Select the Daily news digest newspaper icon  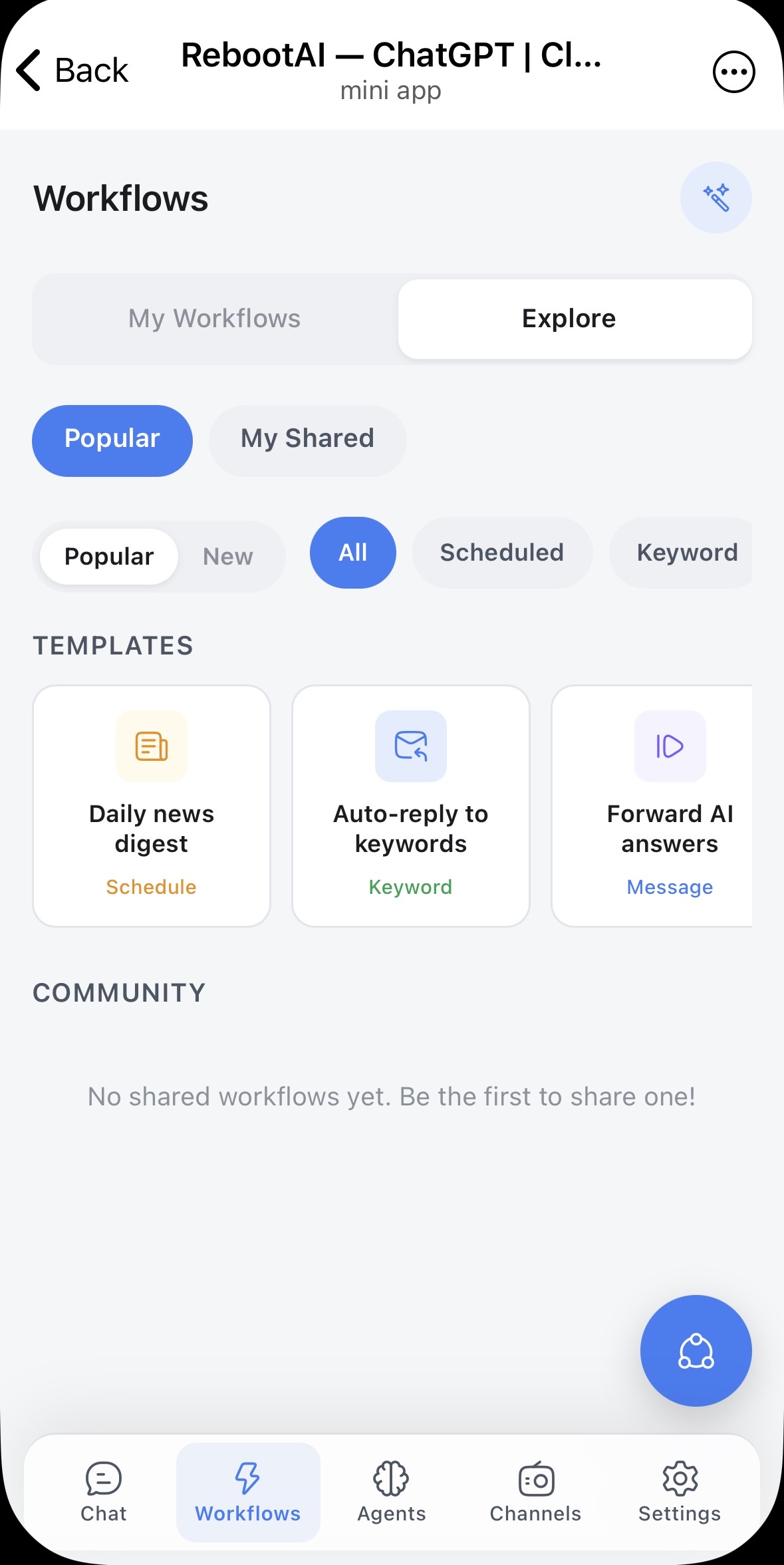click(152, 746)
